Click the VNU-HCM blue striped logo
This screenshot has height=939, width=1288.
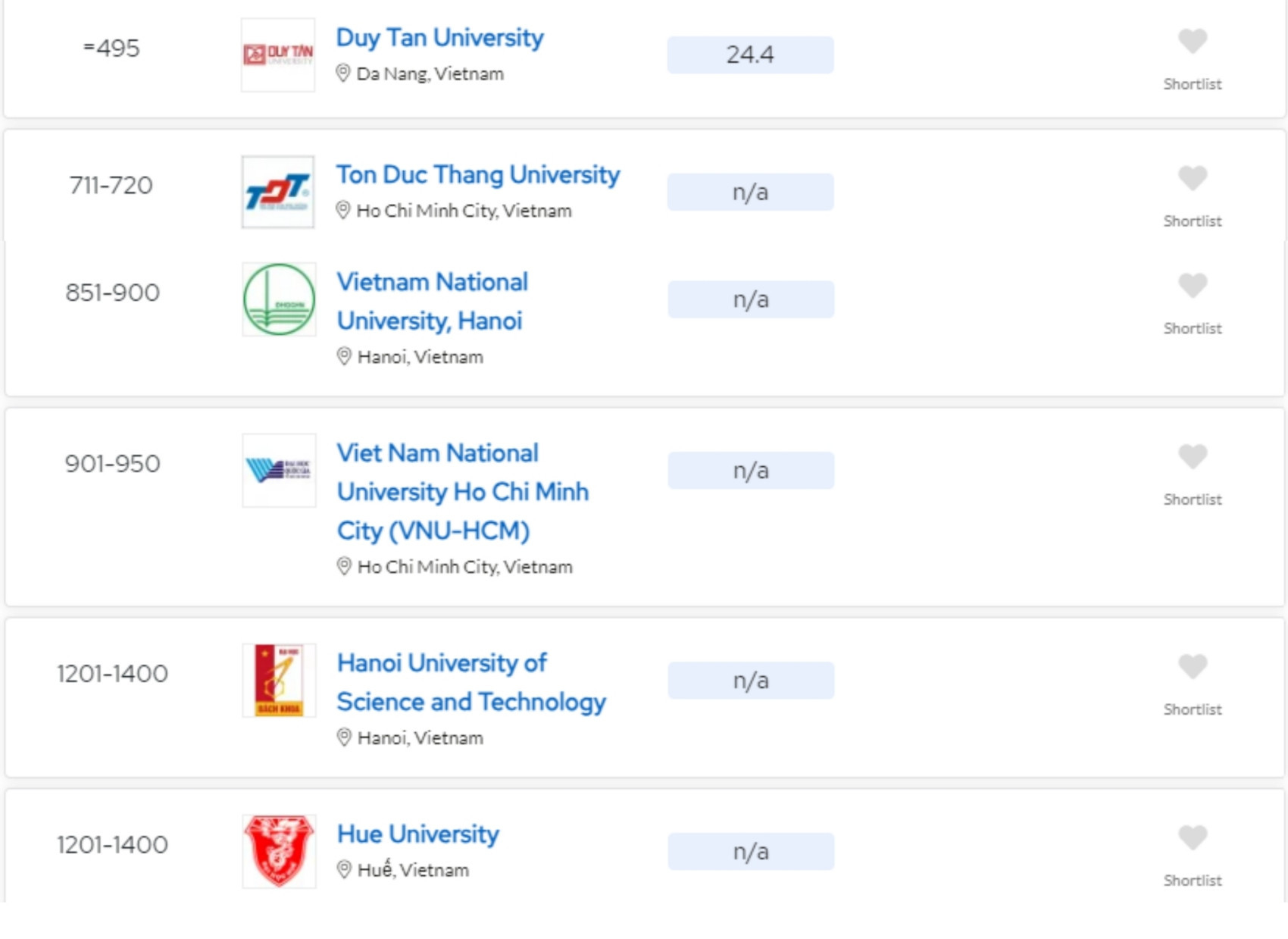click(279, 471)
